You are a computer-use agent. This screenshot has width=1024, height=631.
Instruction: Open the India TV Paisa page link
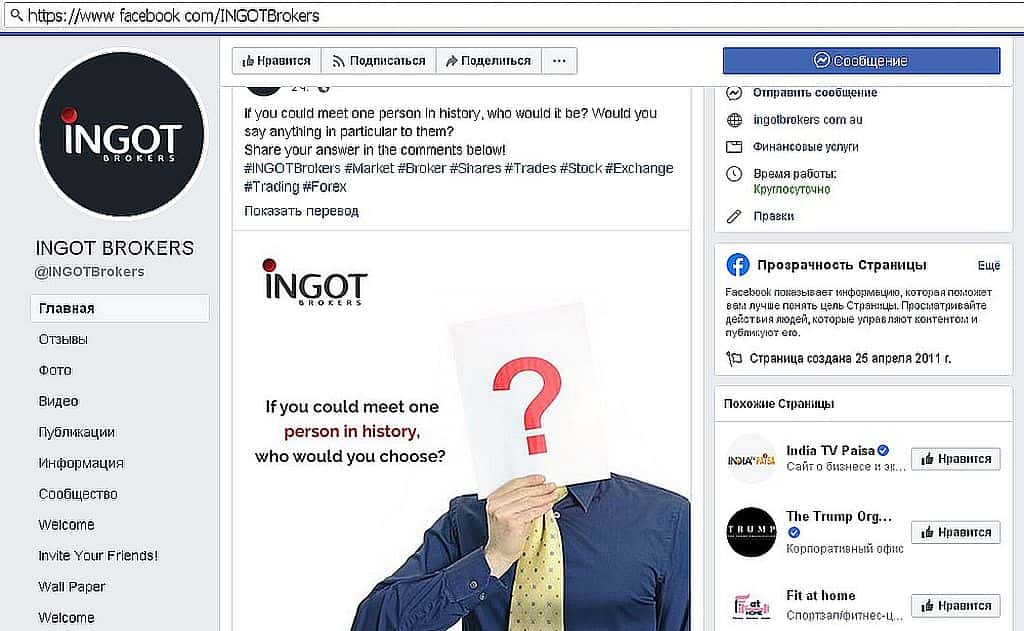point(830,451)
